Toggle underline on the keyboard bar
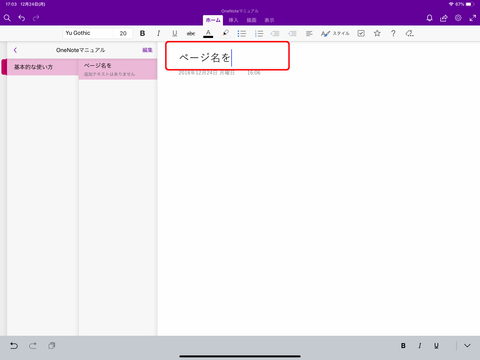Image resolution: width=480 pixels, height=360 pixels. coord(436,346)
